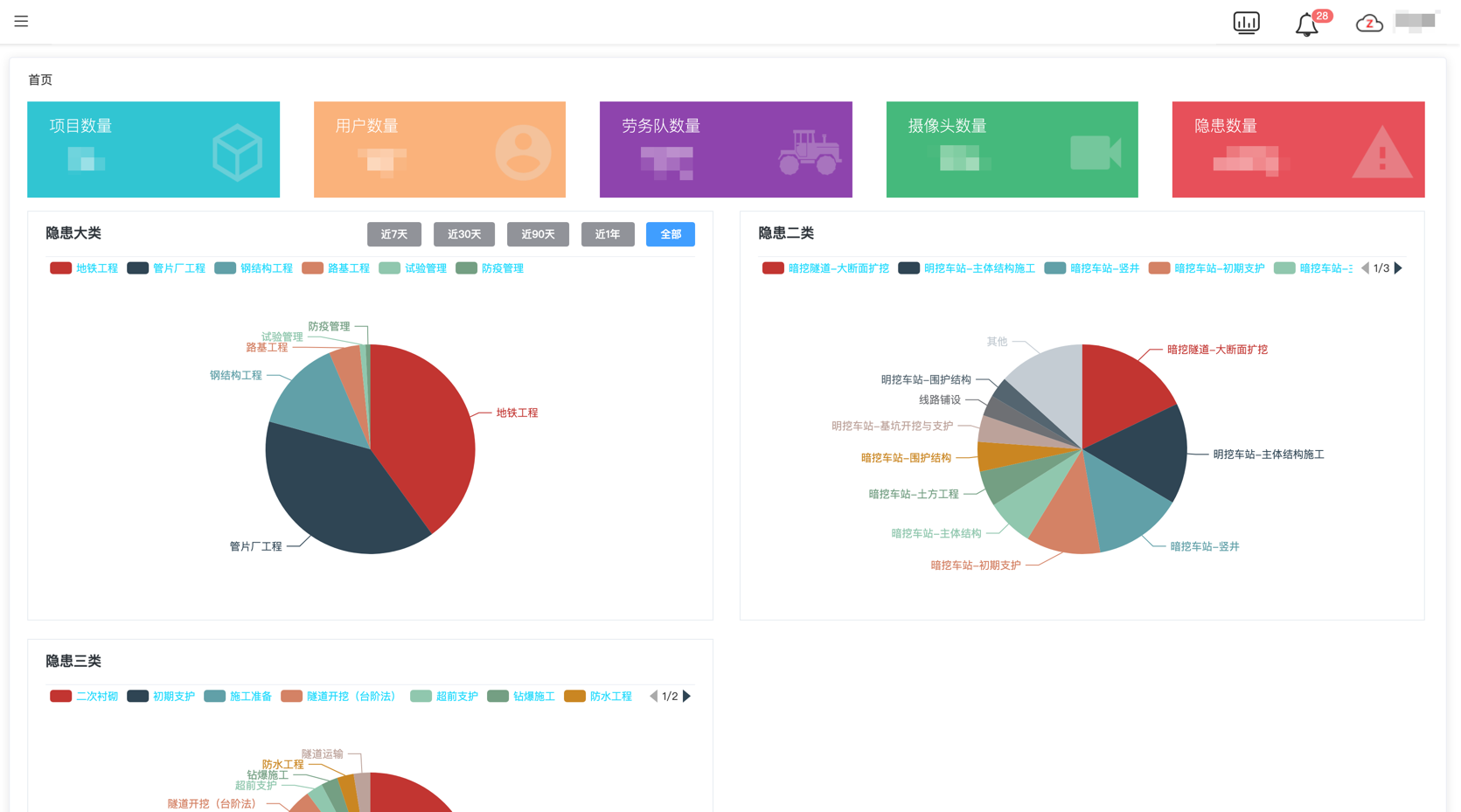
Task: Go to the 首页 breadcrumb
Action: tap(40, 80)
